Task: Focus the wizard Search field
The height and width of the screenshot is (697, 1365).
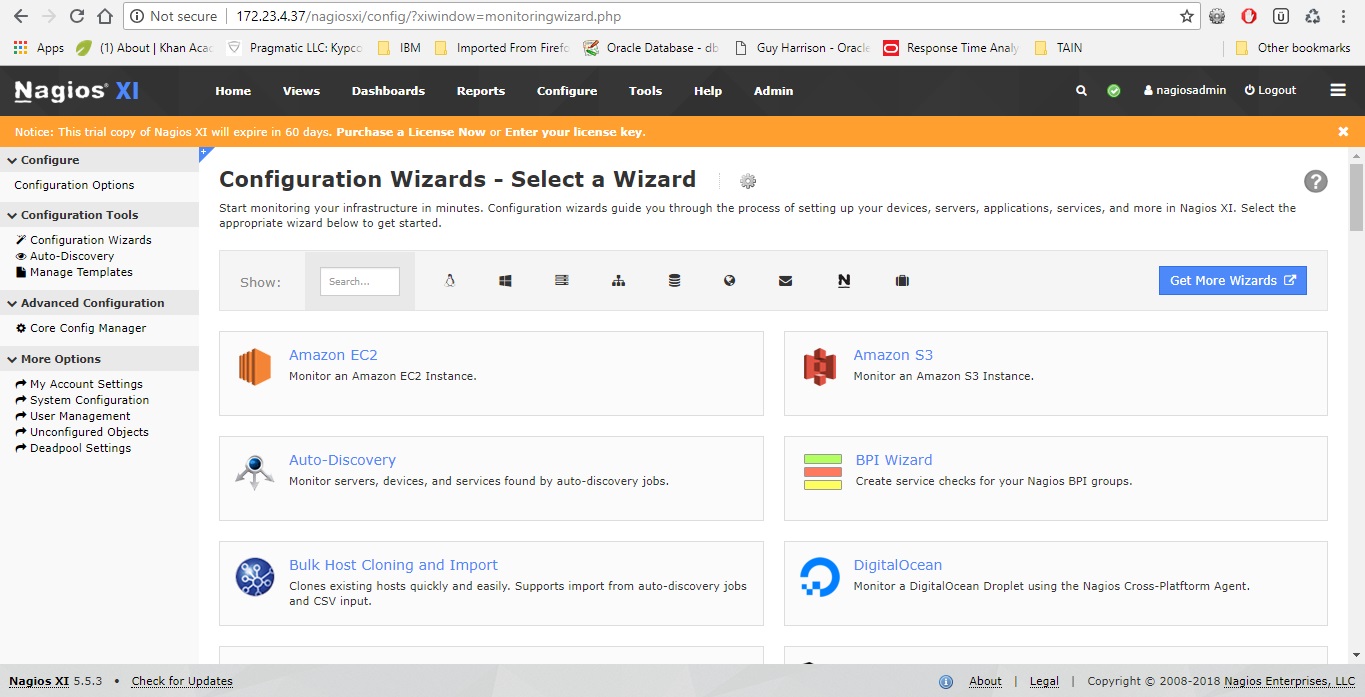Action: click(x=360, y=281)
